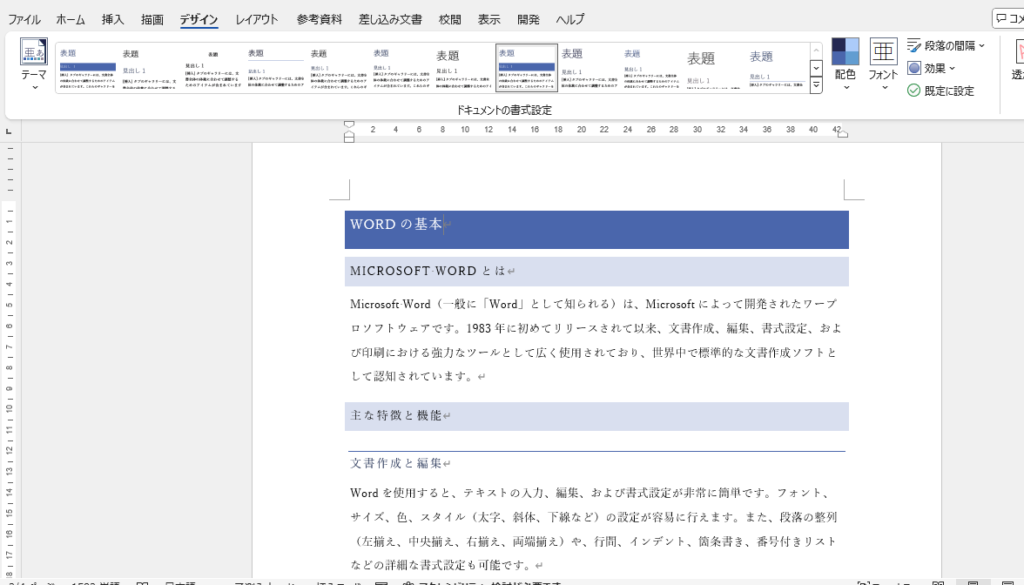
Task: Open the 描画 draw tab
Action: click(152, 20)
